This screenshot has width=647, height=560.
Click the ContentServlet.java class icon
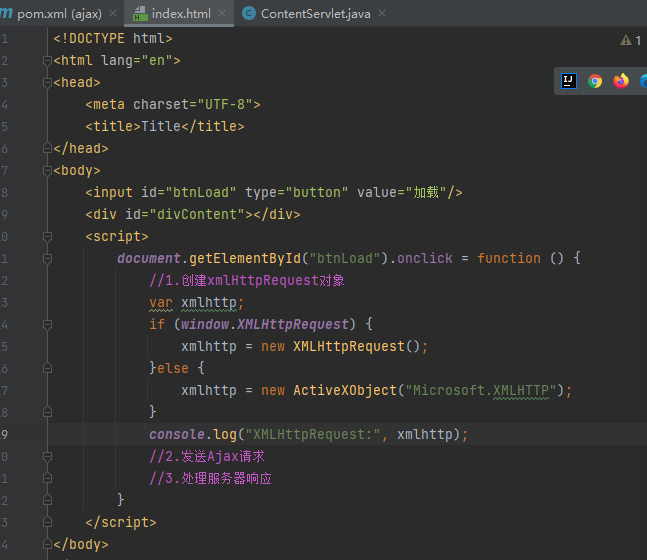248,14
